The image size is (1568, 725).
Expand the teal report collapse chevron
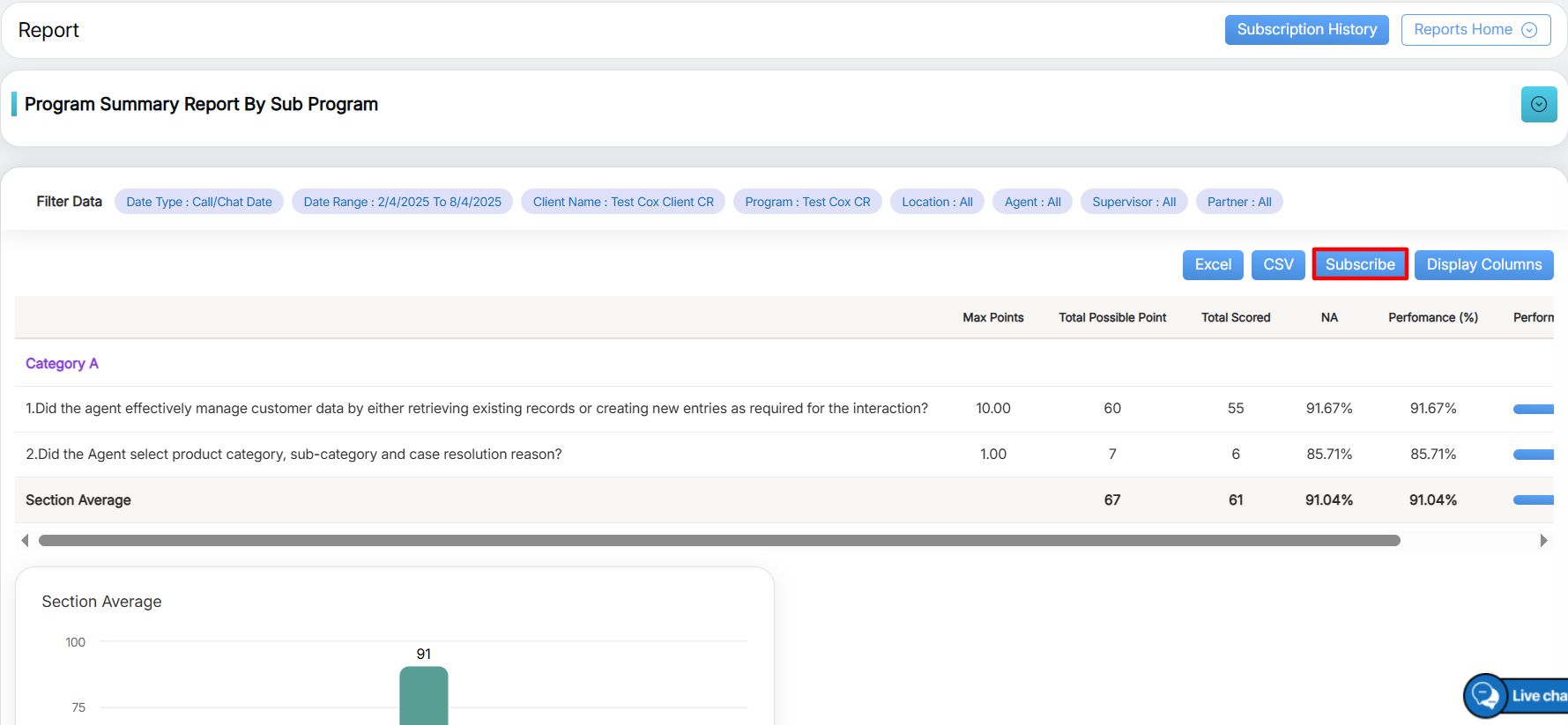1538,104
